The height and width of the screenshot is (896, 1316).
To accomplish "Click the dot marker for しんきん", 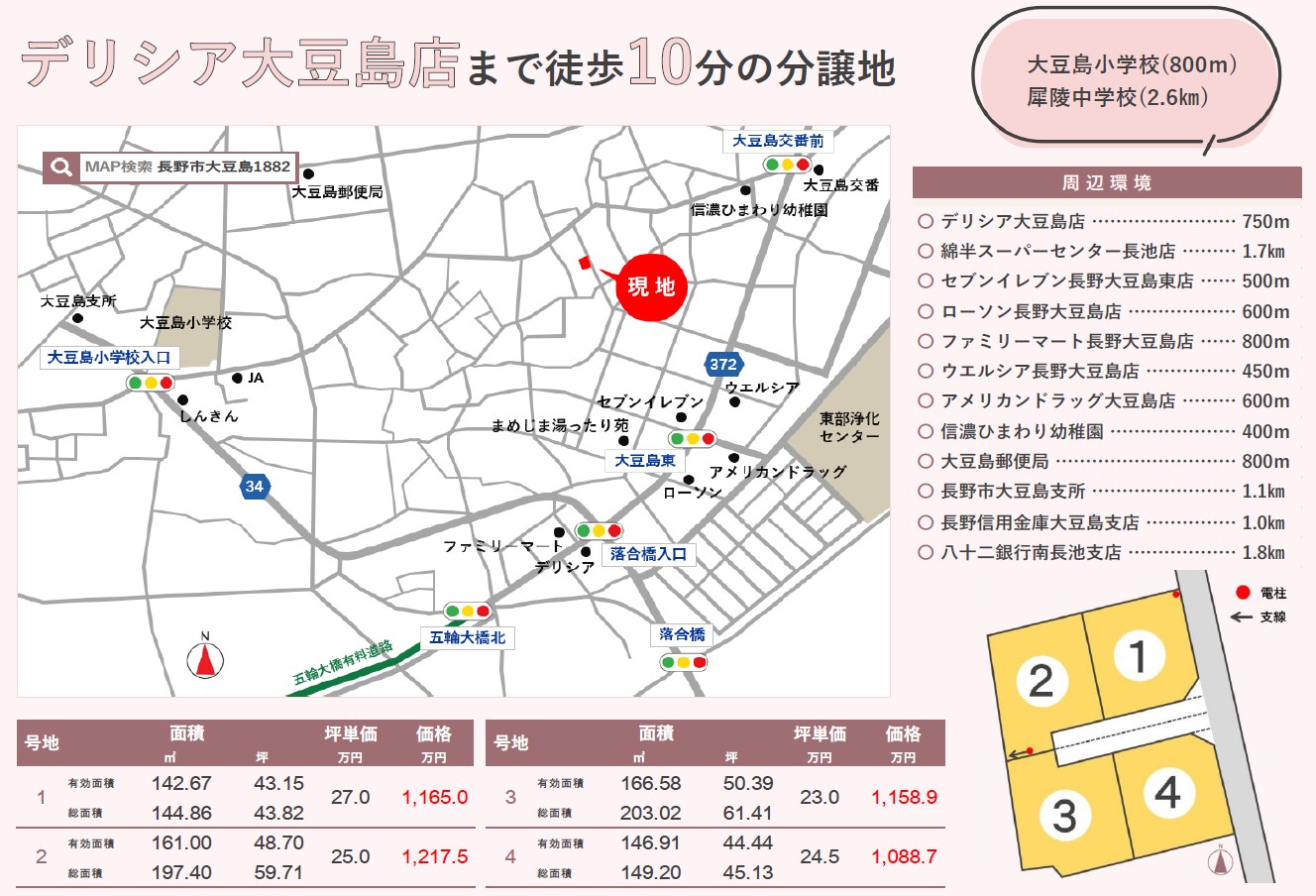I will click(x=183, y=399).
